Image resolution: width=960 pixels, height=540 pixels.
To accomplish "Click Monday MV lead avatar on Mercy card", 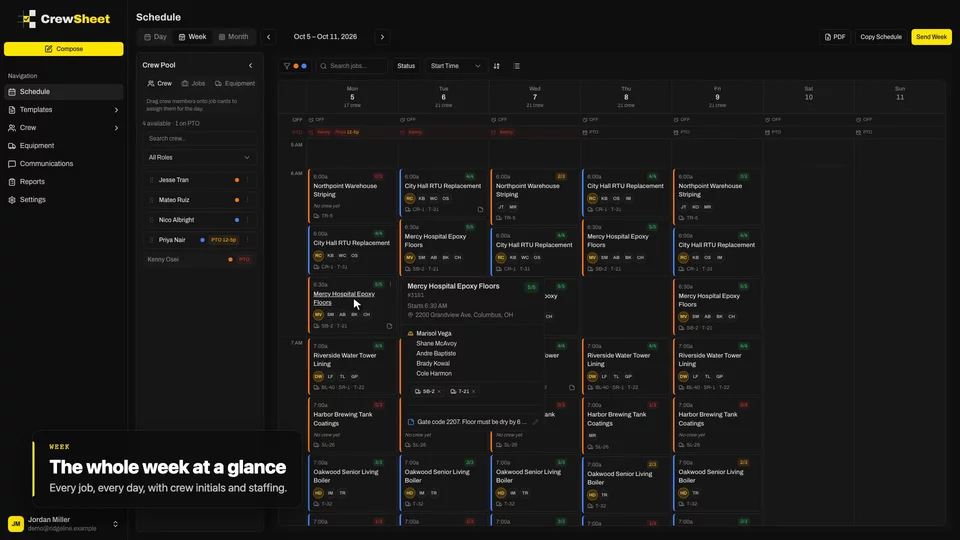I will point(318,315).
